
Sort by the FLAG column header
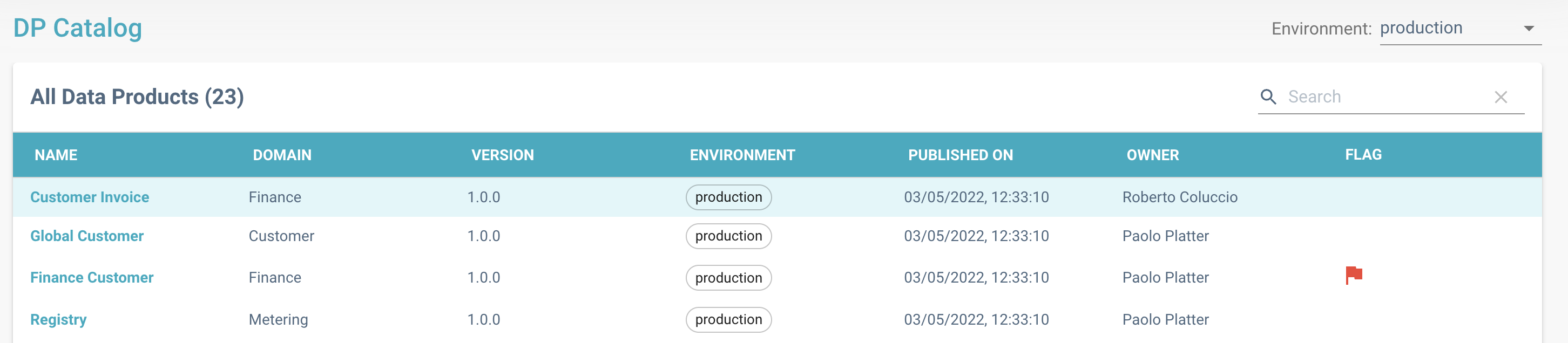tap(1363, 154)
